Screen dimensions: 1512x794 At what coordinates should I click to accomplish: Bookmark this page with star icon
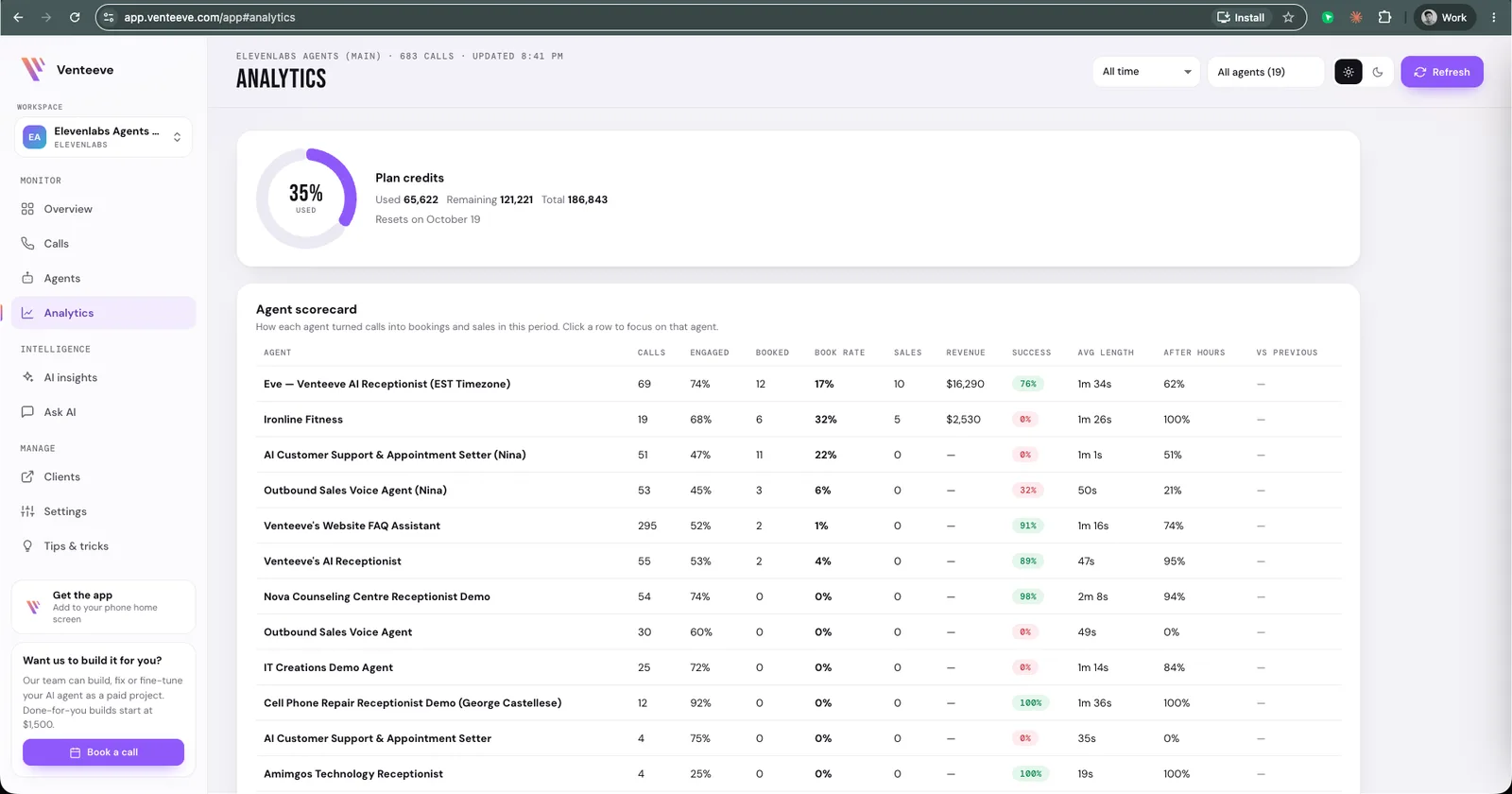point(1288,17)
